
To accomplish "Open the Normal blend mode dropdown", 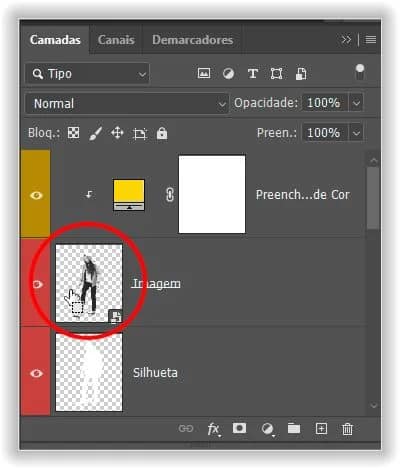I will [x=127, y=103].
